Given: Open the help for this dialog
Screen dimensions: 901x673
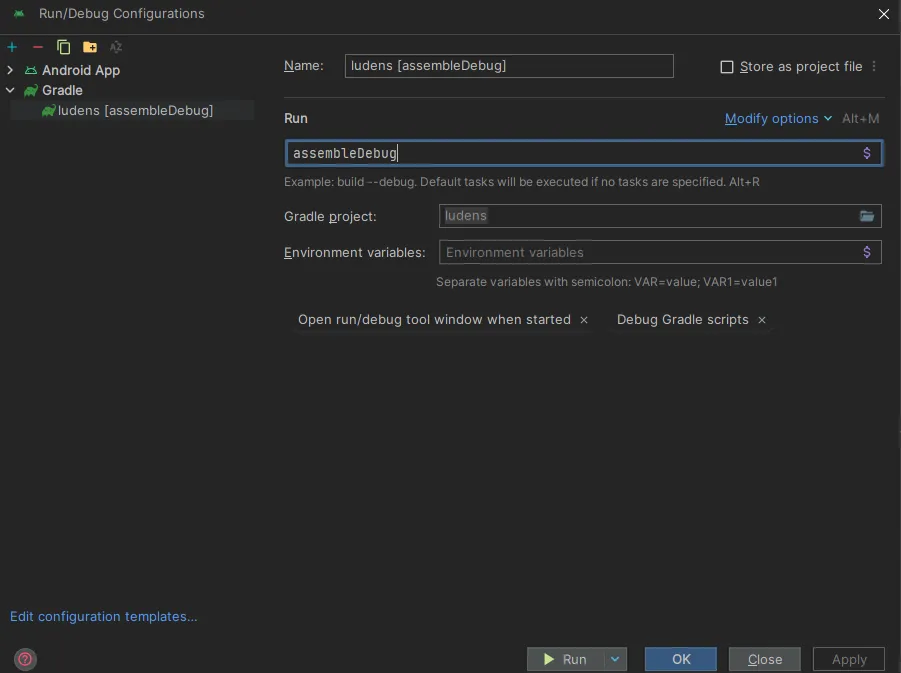Looking at the screenshot, I should point(24,659).
